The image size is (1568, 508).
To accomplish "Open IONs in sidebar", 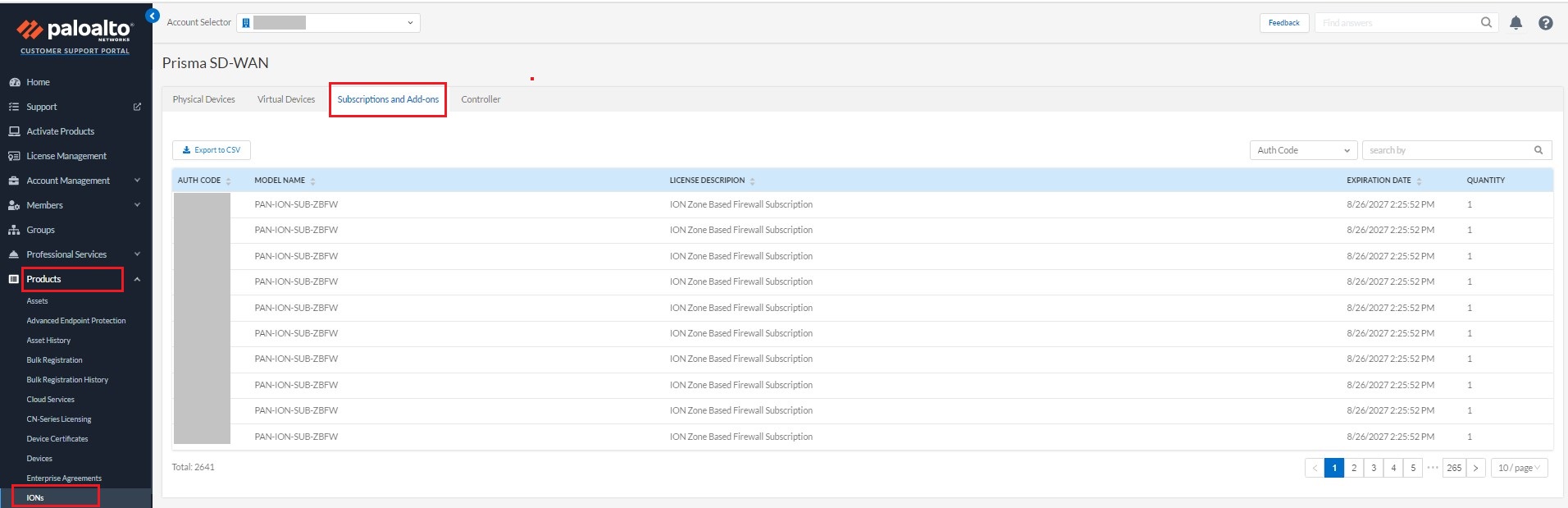I will coord(35,497).
